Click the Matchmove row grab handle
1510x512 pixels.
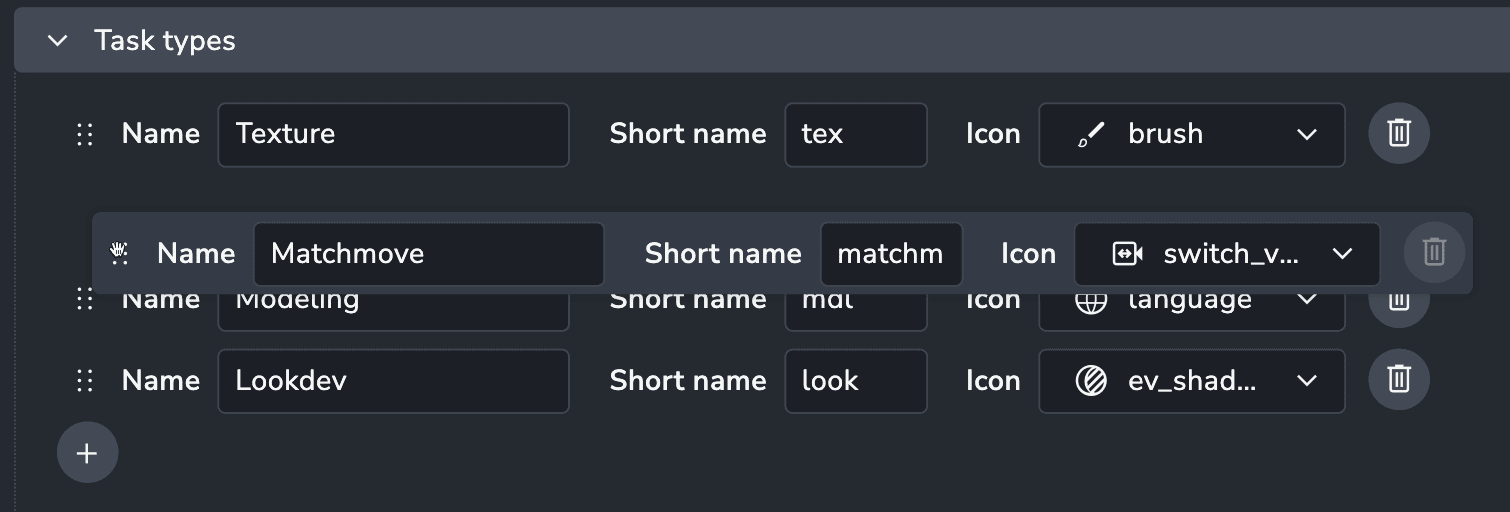120,253
